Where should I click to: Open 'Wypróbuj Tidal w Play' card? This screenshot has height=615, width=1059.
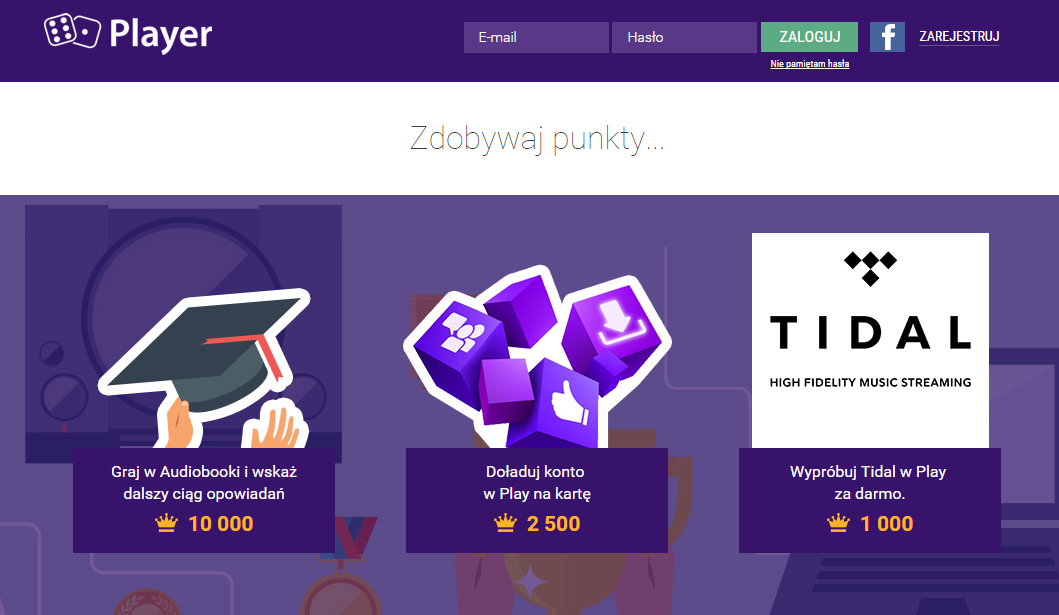(x=870, y=500)
